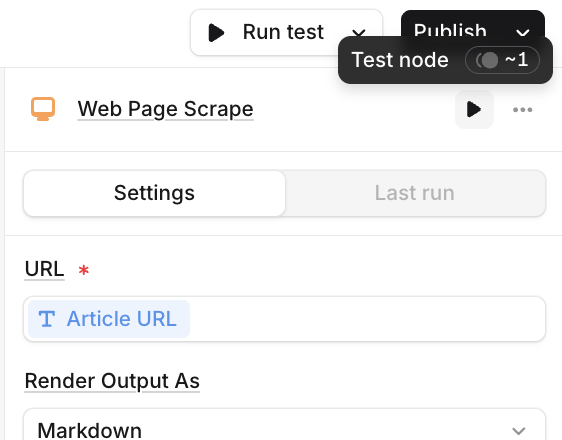Click the credit coin icon in tooltip
Screen dimensions: 562x440
pos(487,60)
